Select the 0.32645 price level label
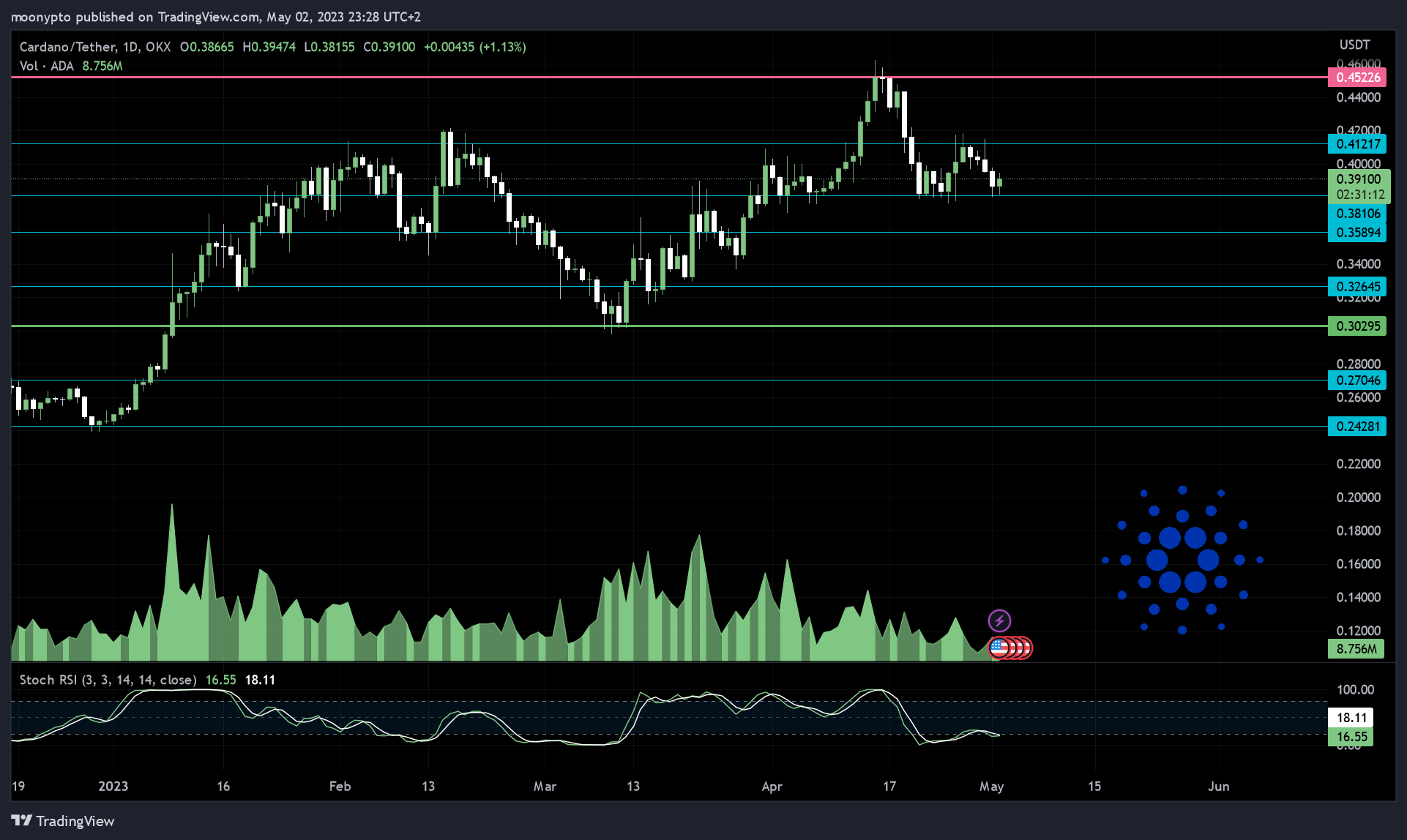This screenshot has width=1407, height=840. [x=1356, y=287]
